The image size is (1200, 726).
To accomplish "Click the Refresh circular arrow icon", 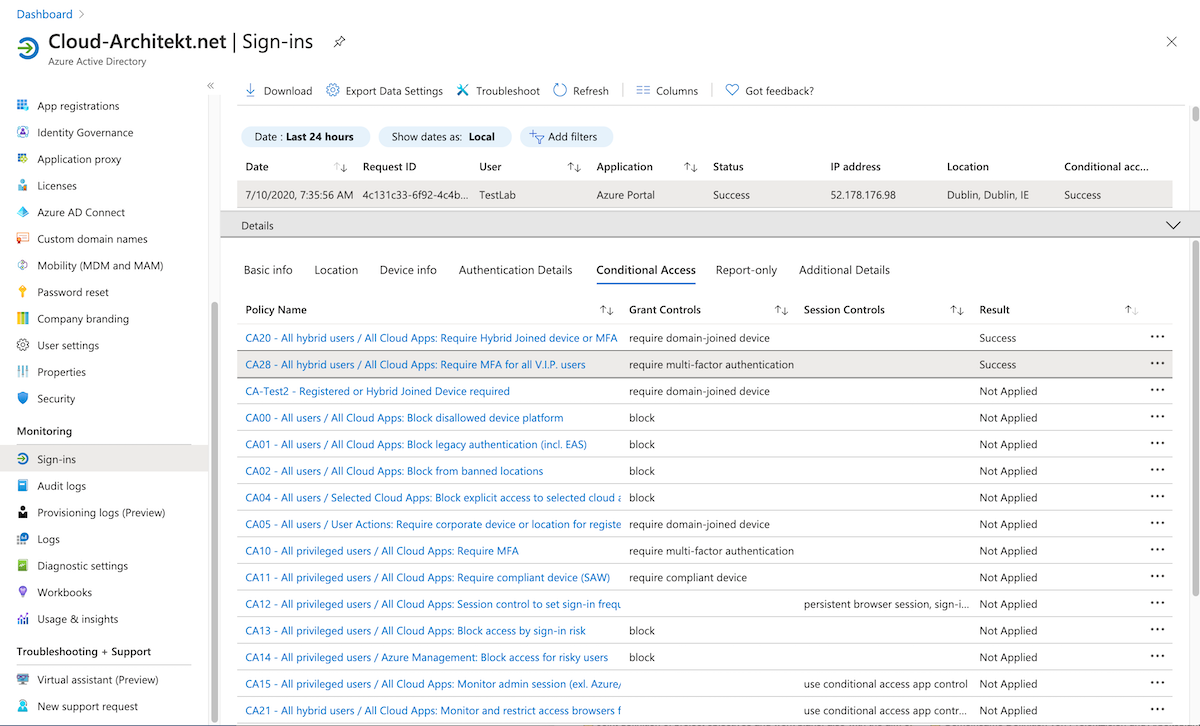I will [560, 90].
